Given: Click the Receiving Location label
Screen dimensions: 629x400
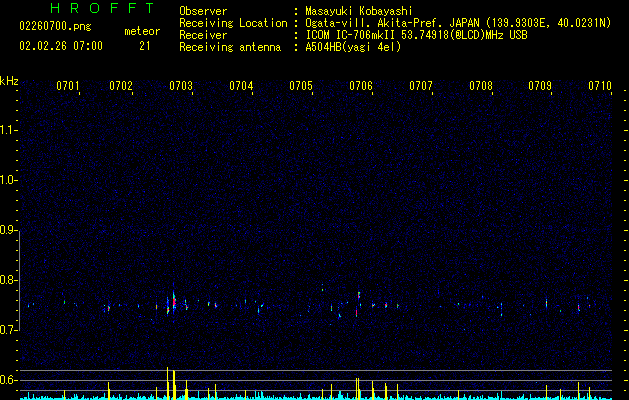Looking at the screenshot, I should [x=233, y=23].
